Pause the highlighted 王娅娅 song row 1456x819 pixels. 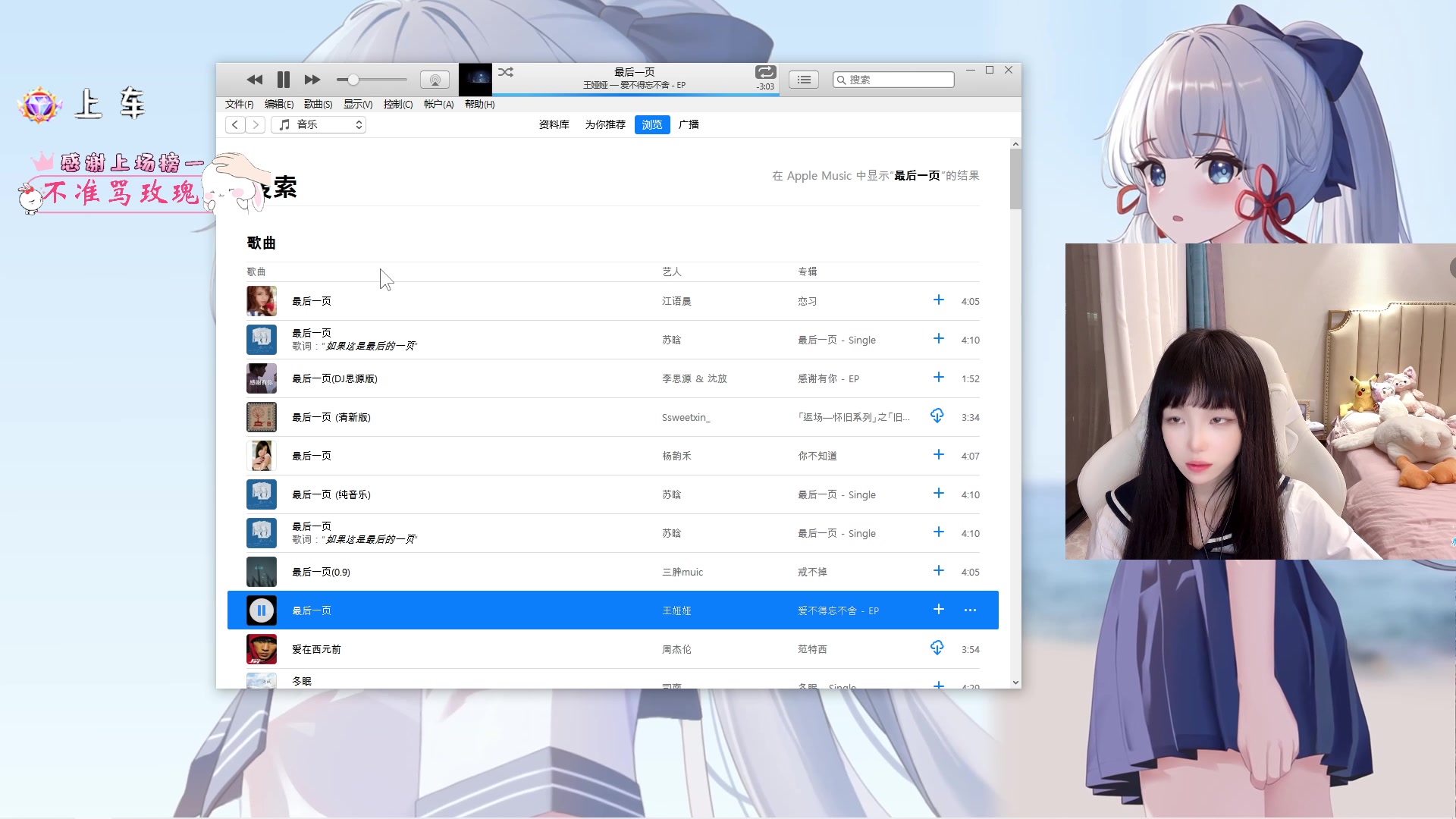(x=262, y=610)
